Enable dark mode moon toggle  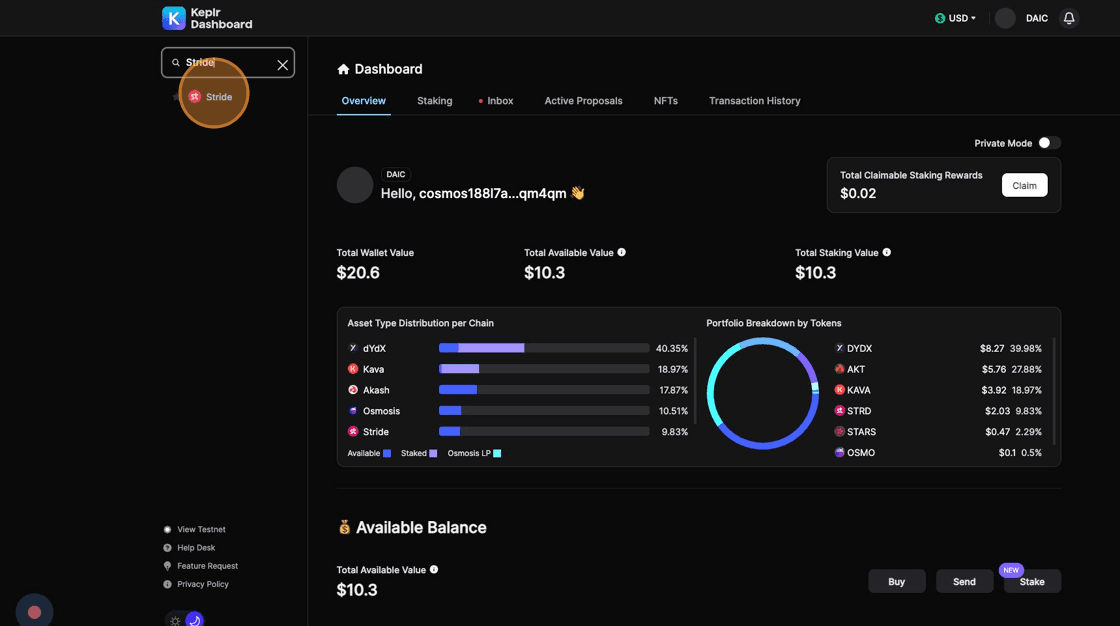click(194, 620)
